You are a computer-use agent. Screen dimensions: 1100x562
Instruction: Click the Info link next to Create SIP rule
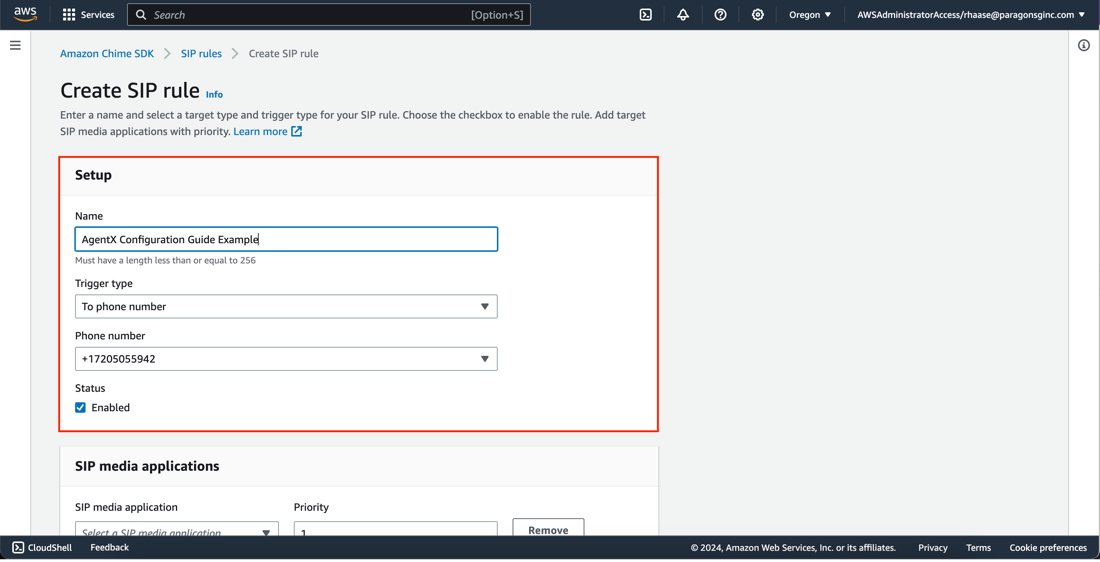214,94
